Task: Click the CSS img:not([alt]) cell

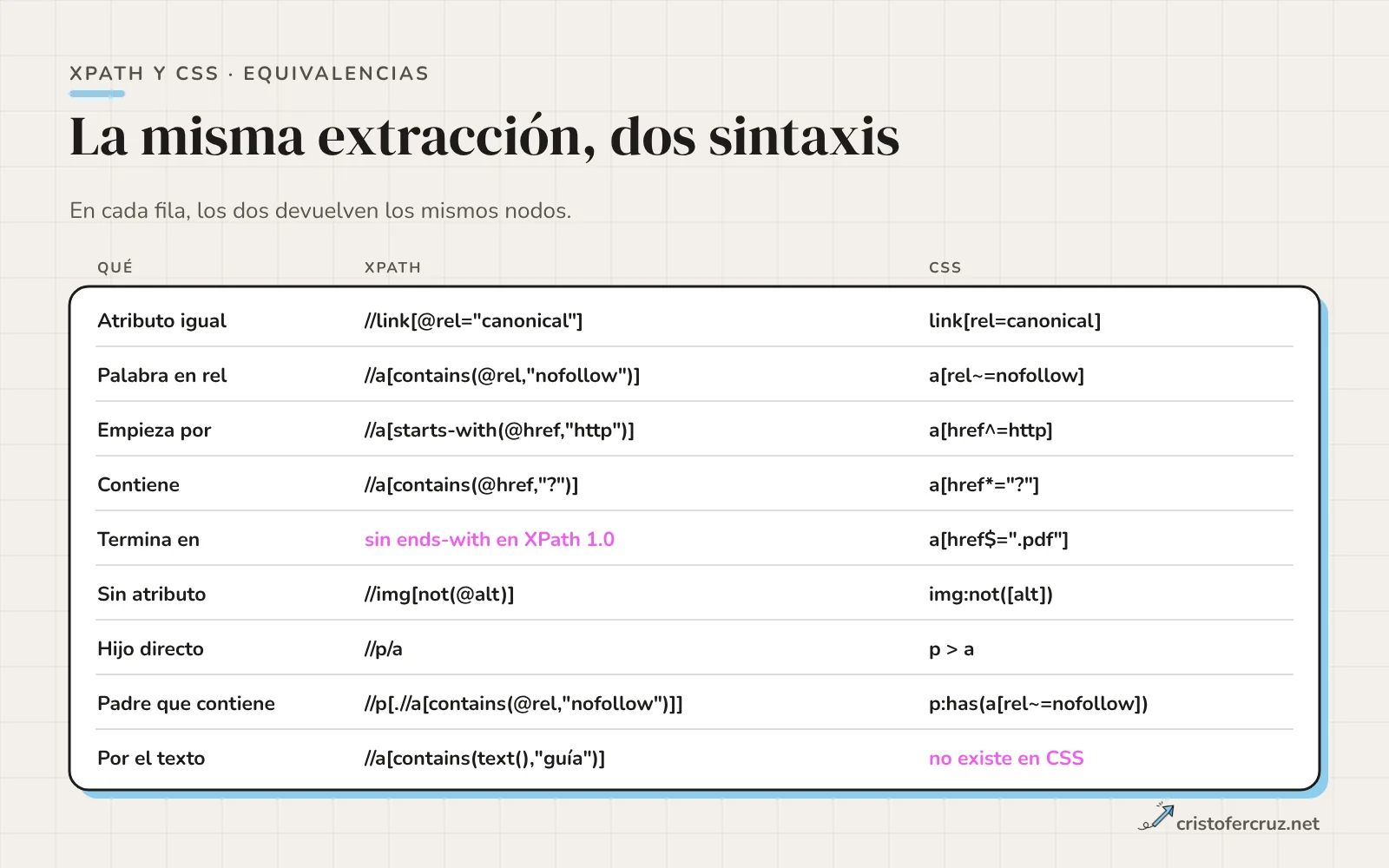Action: [991, 595]
